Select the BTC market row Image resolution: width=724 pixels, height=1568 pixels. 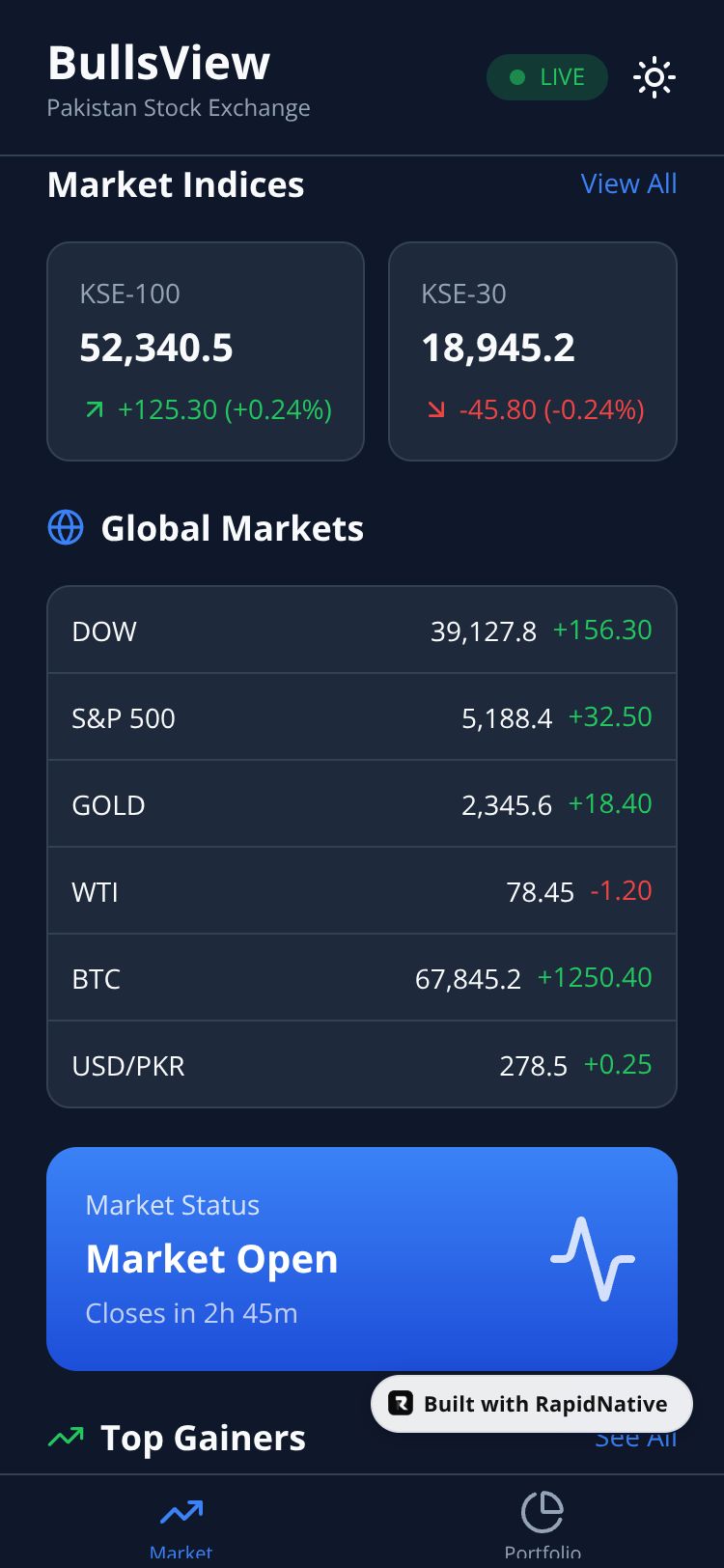coord(362,978)
